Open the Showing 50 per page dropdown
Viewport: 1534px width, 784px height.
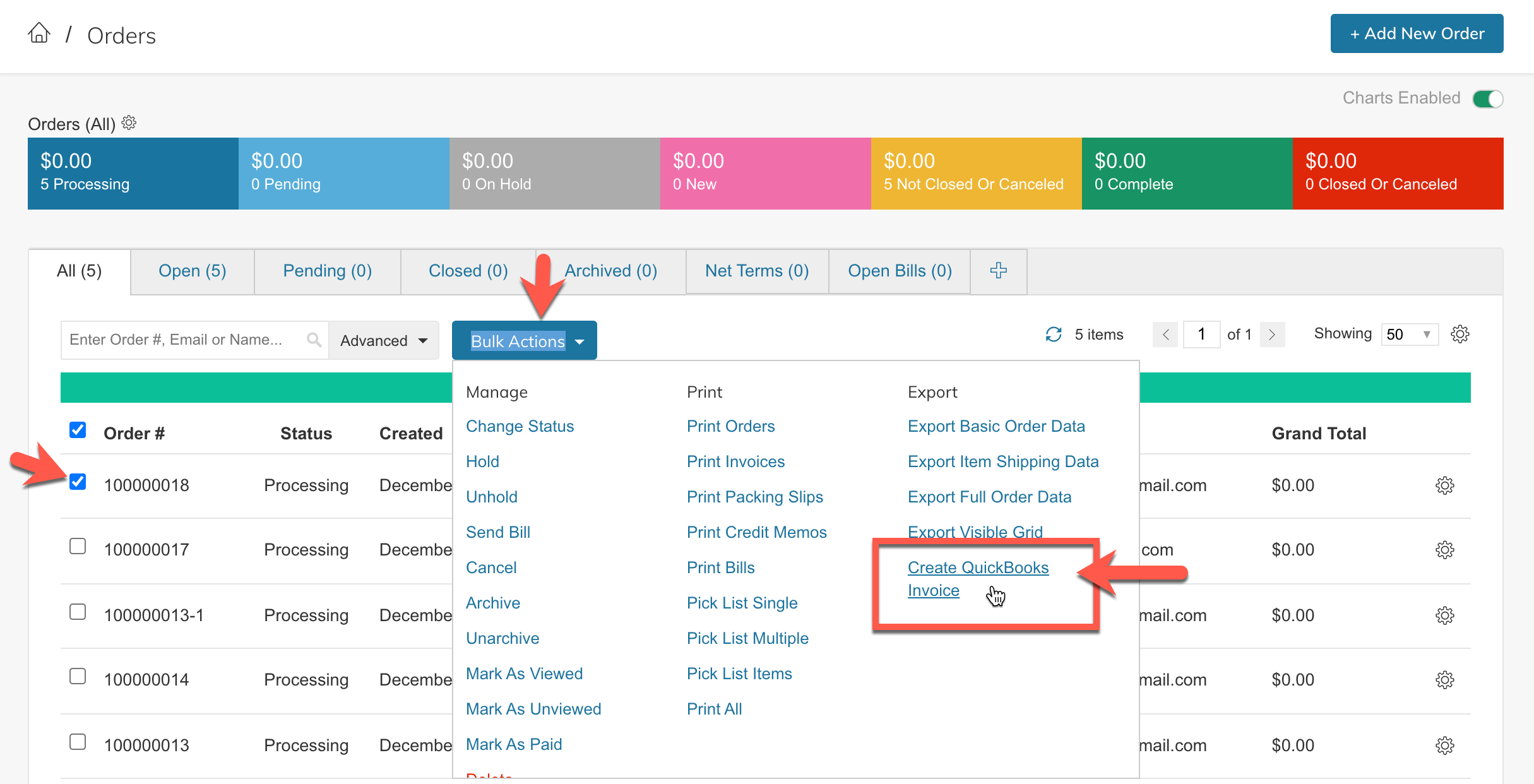[x=1409, y=335]
